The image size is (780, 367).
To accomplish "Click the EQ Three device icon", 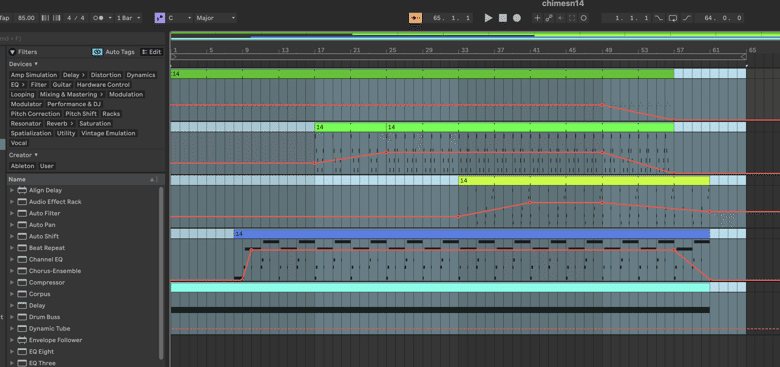I will 22,363.
